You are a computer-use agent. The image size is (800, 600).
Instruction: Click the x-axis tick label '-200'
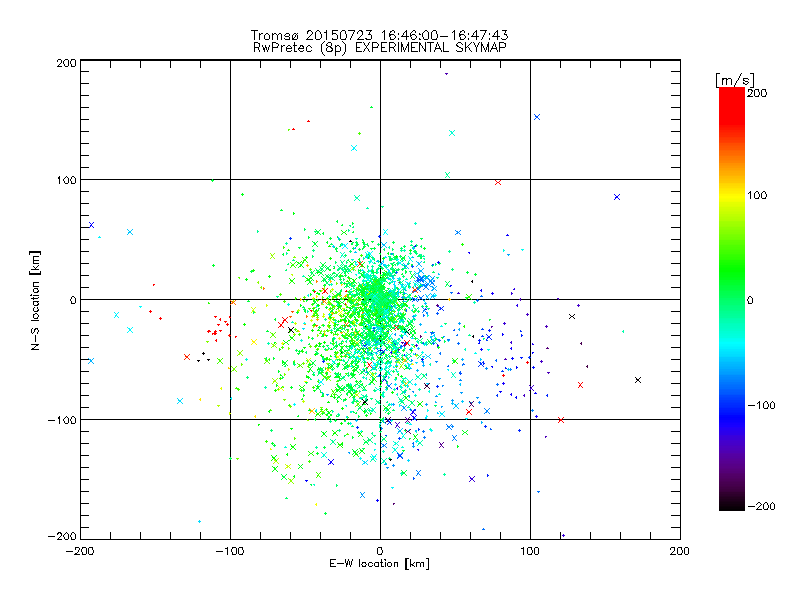tap(80, 551)
